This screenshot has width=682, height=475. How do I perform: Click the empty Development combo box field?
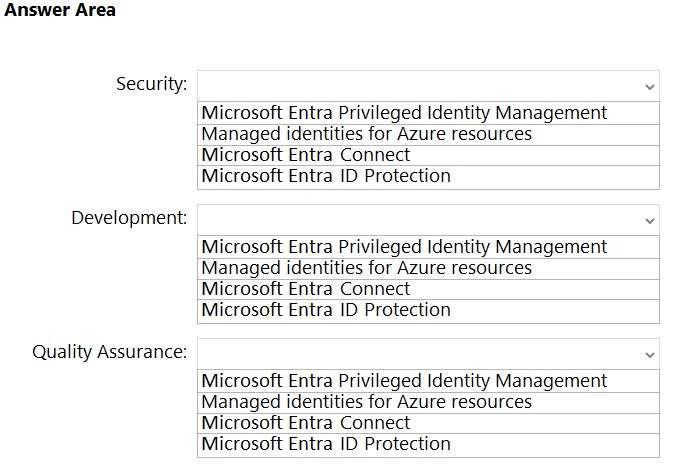420,219
